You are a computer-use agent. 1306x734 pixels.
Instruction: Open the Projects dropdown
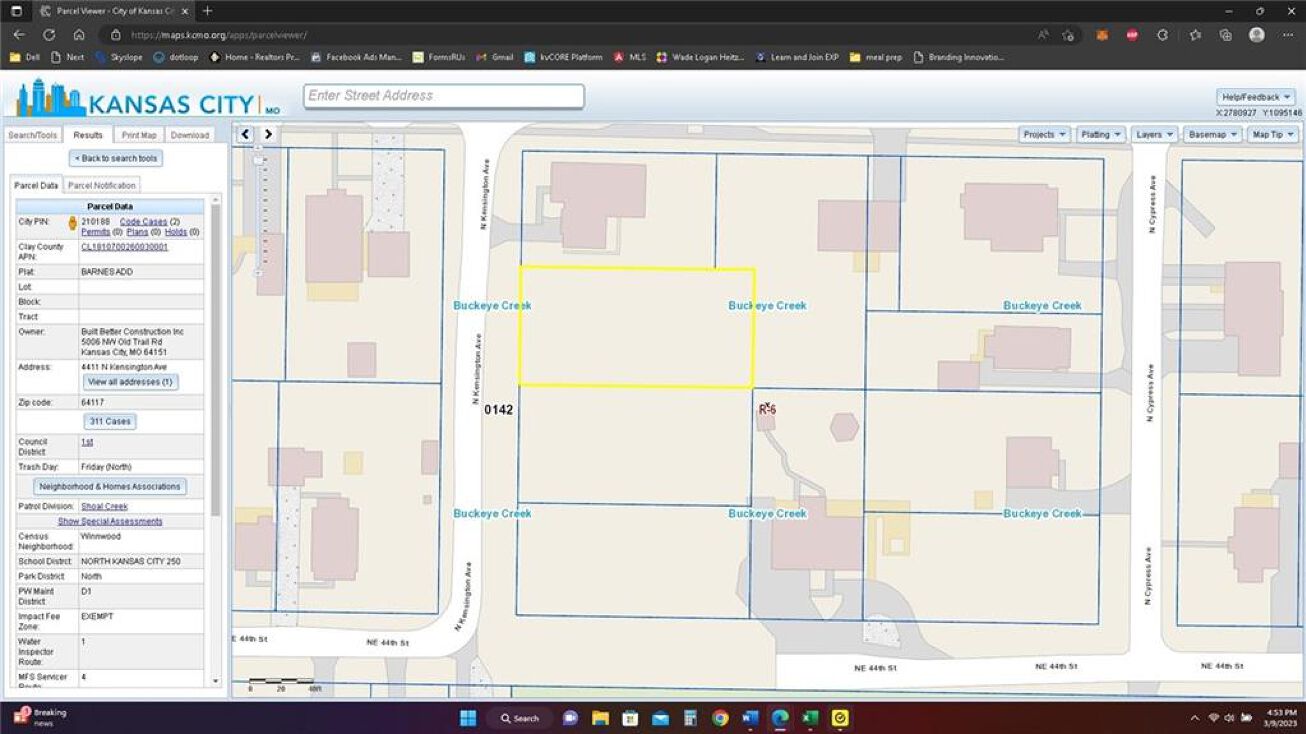[x=1044, y=134]
